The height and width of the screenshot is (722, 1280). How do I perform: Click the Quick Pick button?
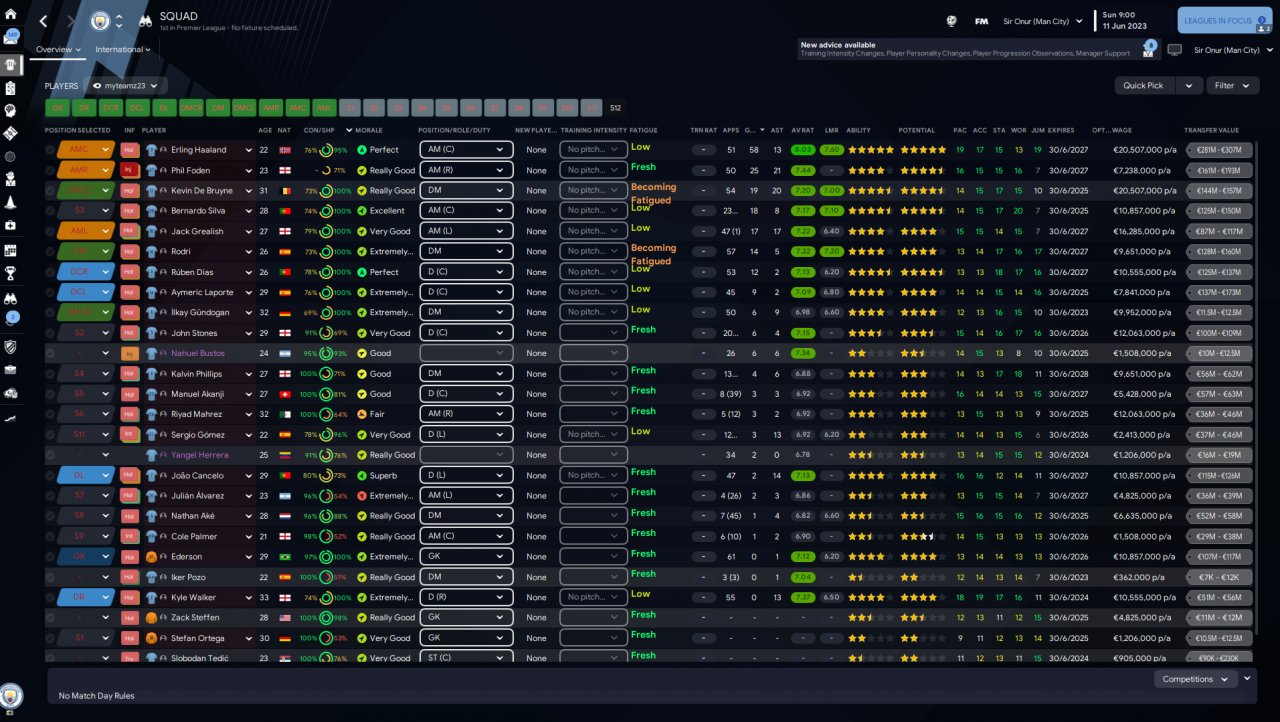1145,86
